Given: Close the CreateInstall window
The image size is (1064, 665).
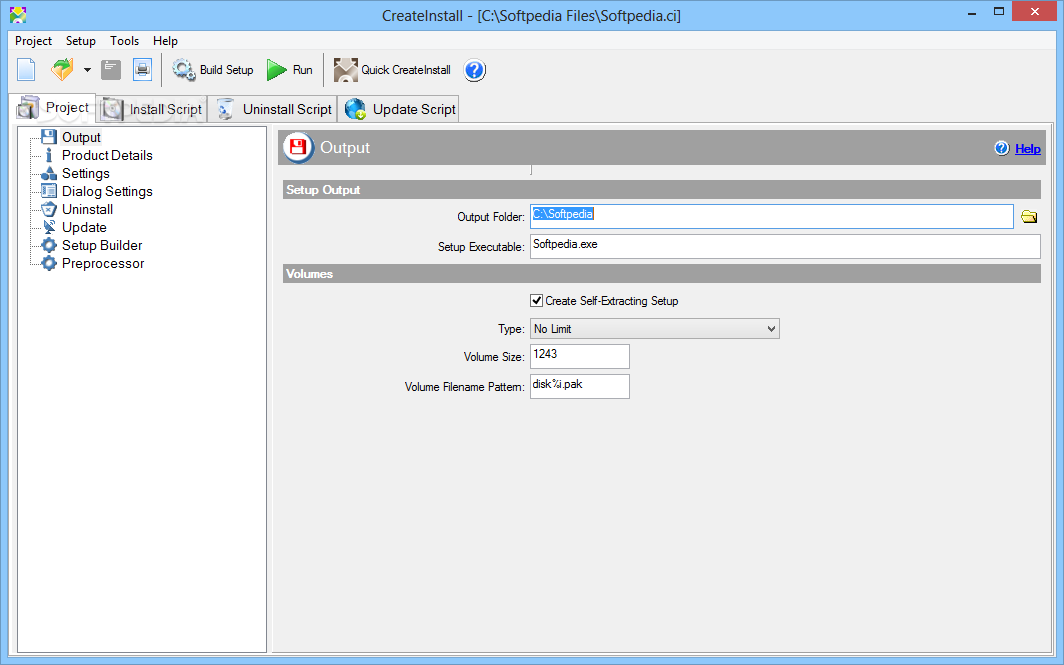Looking at the screenshot, I should 1035,12.
